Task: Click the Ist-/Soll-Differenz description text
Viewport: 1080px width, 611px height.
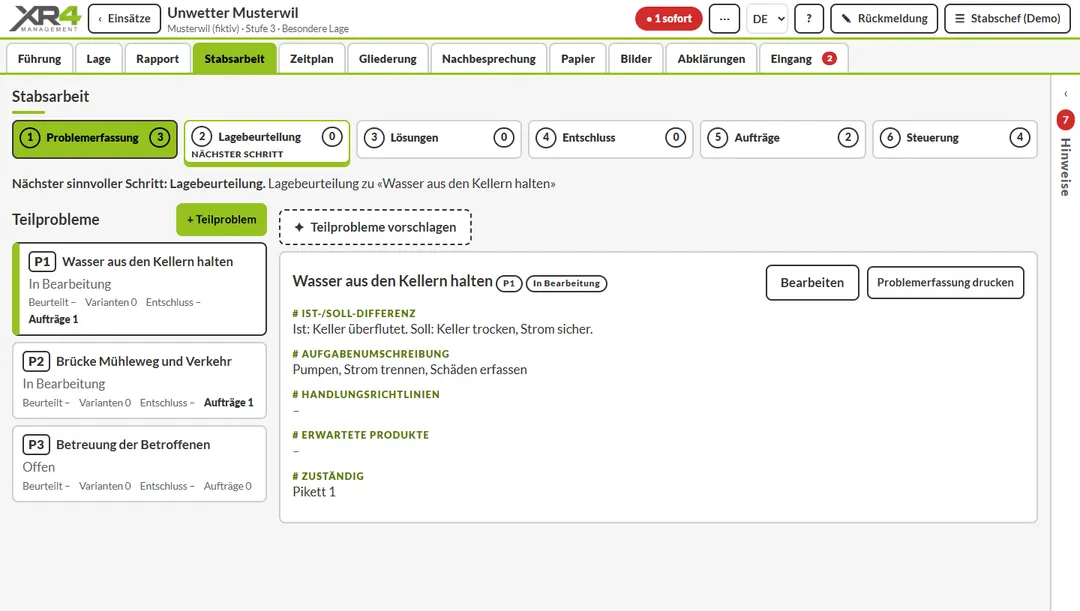Action: [442, 329]
